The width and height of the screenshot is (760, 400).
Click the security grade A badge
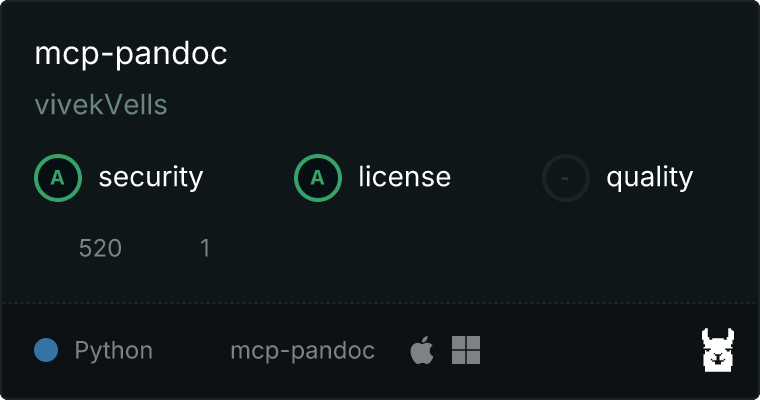(x=58, y=178)
